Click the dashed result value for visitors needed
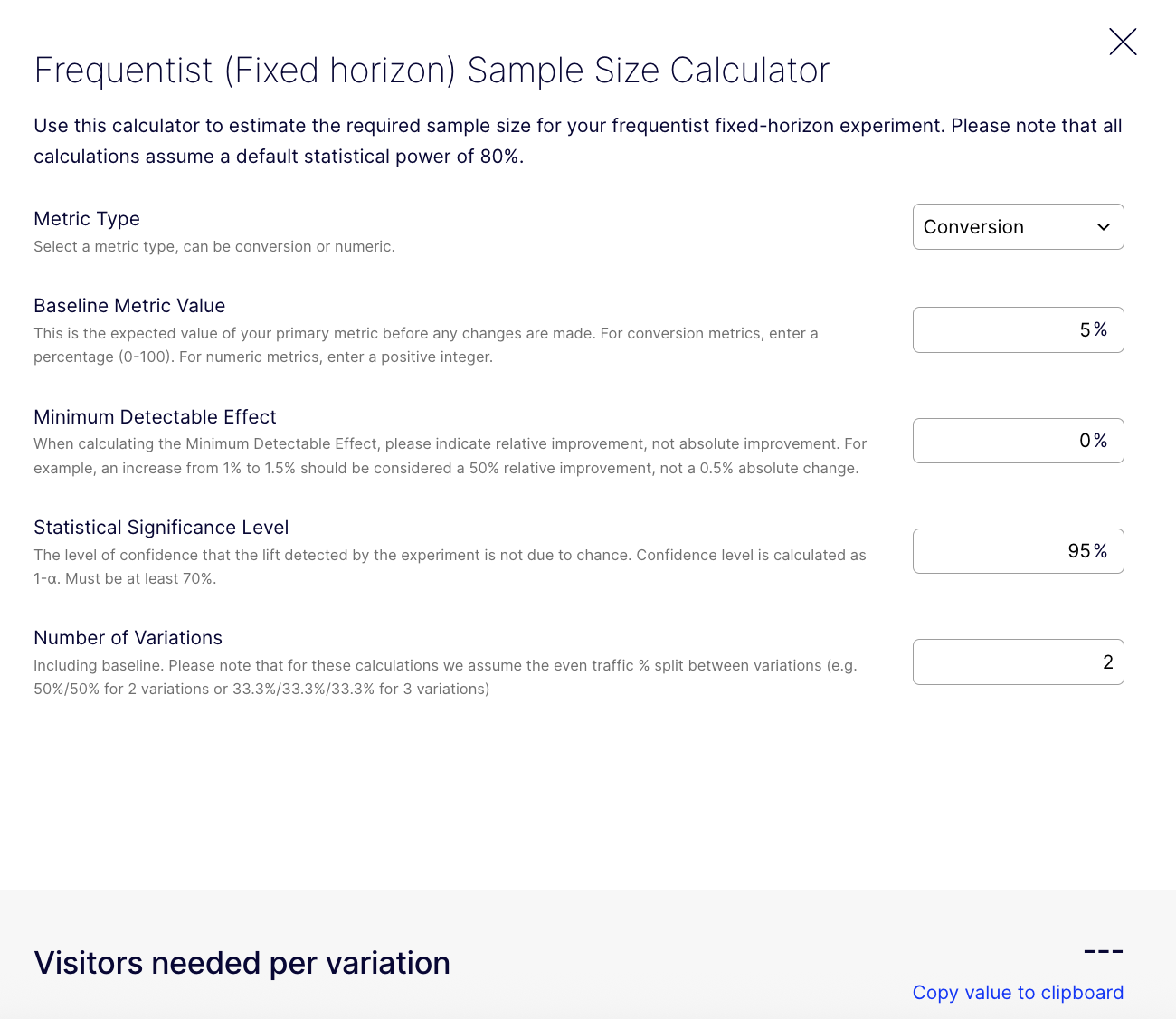 pos(1103,951)
